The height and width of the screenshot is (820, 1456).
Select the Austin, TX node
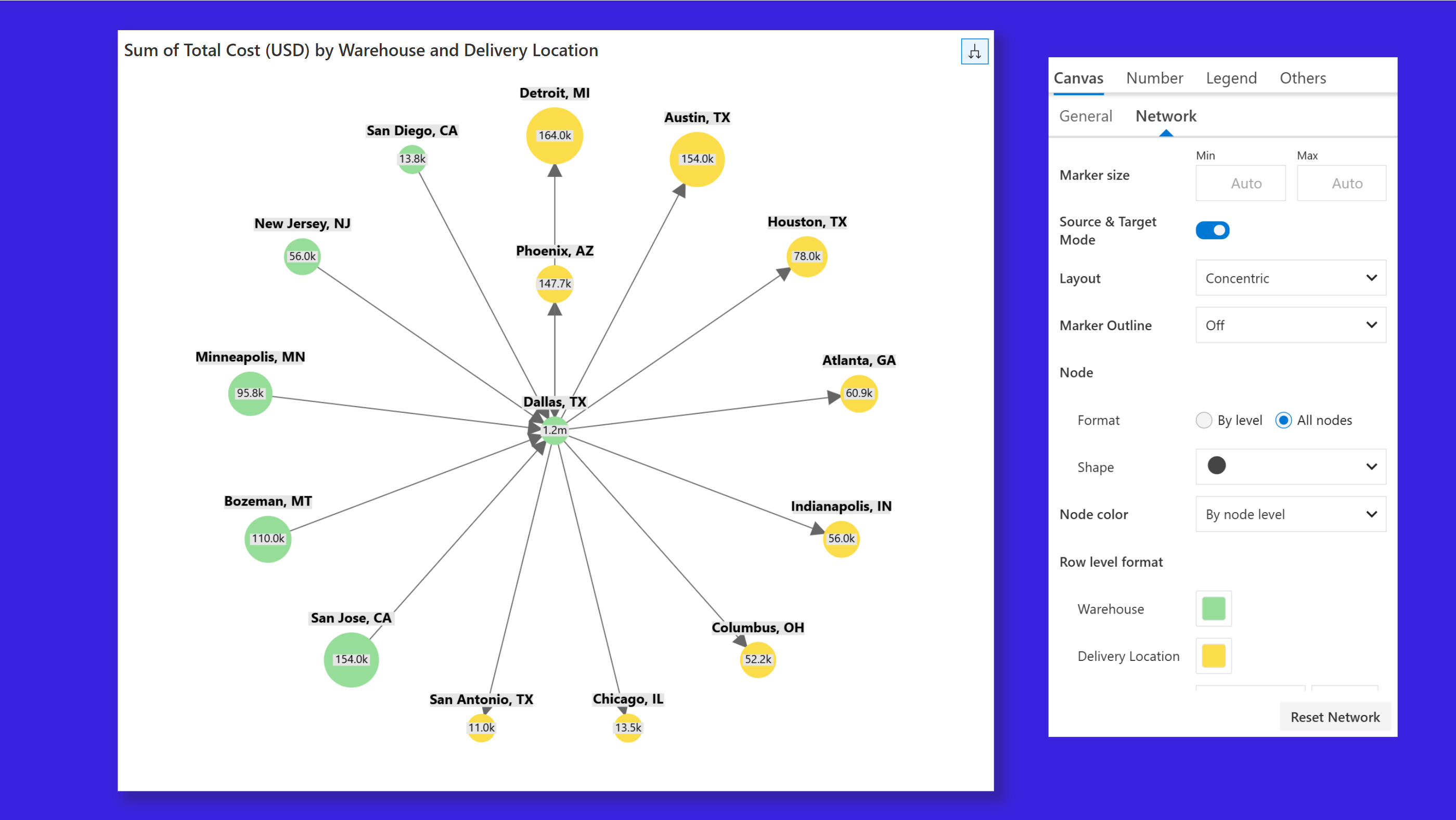tap(697, 159)
